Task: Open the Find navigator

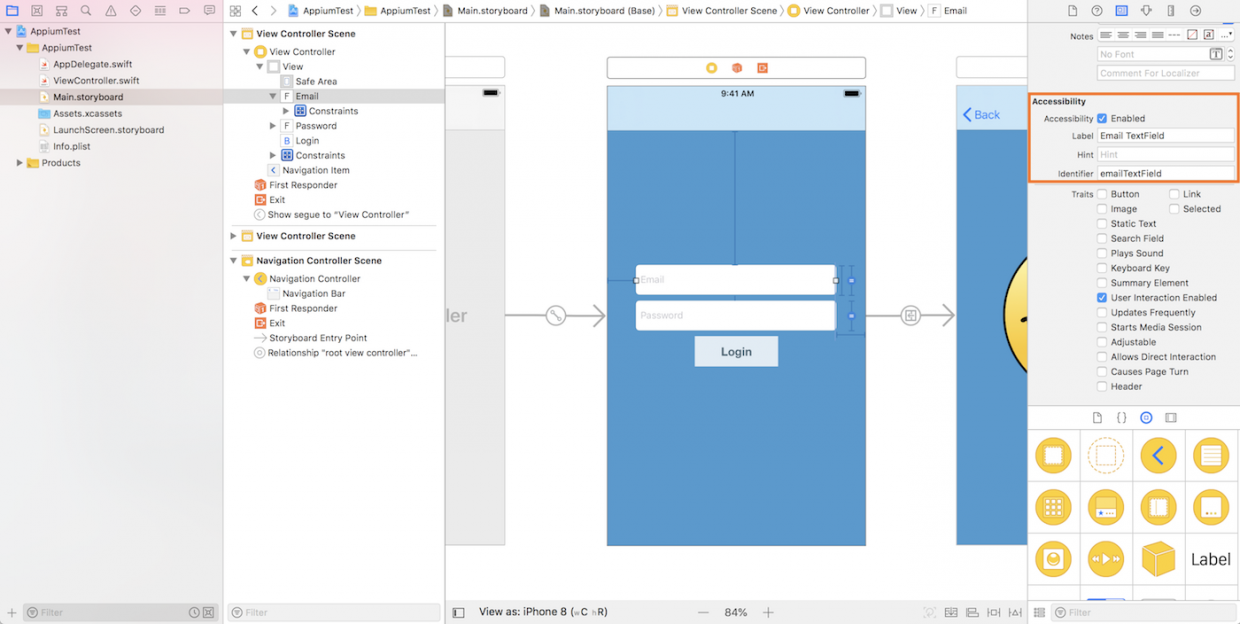Action: tap(85, 9)
